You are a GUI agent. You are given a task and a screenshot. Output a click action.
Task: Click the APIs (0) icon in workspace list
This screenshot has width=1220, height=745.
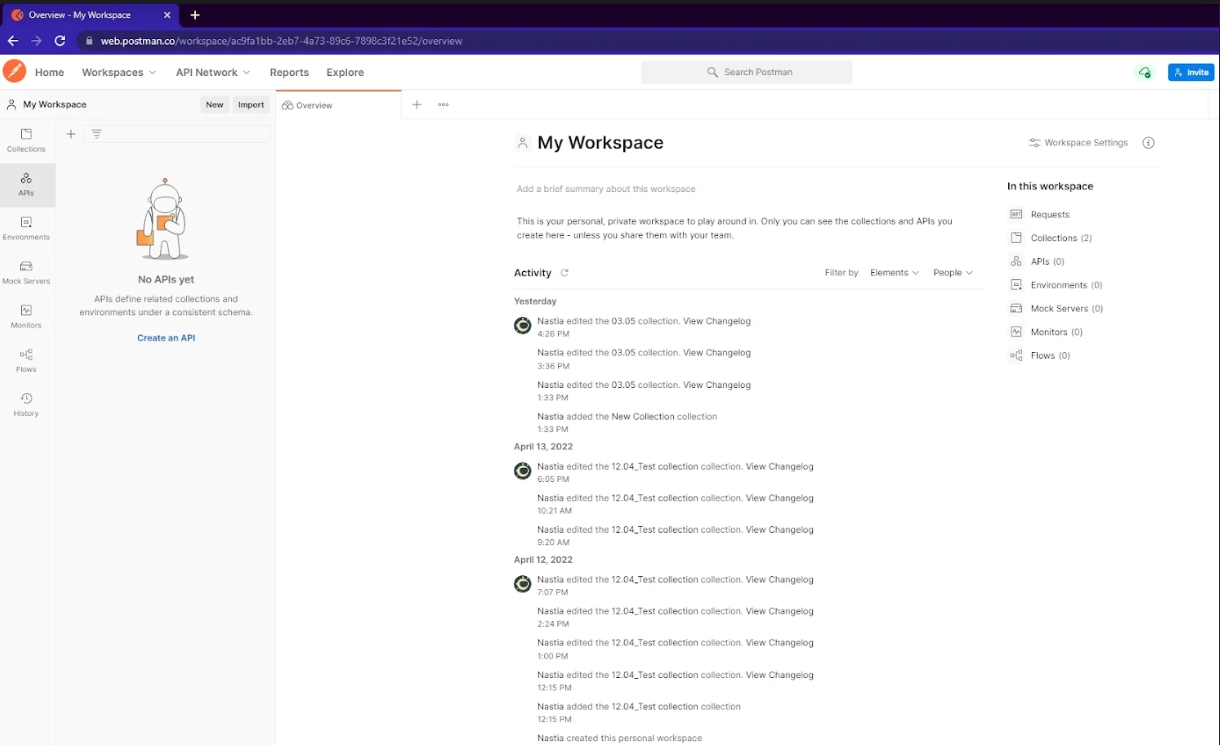1016,261
